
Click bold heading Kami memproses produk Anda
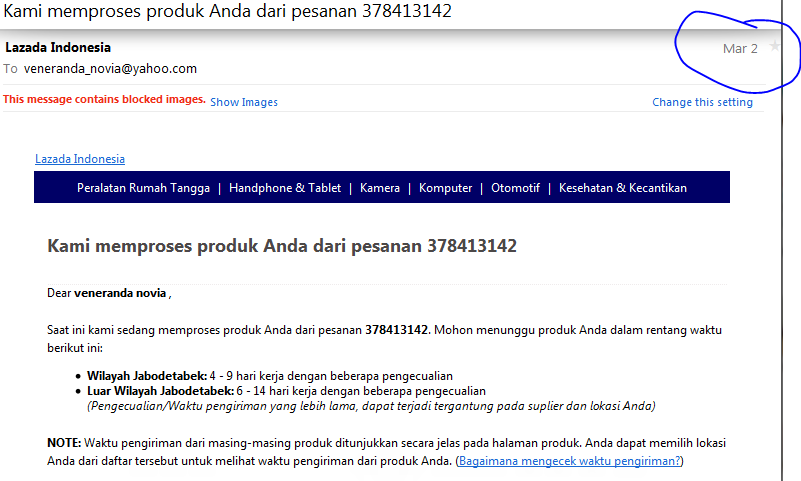click(282, 246)
